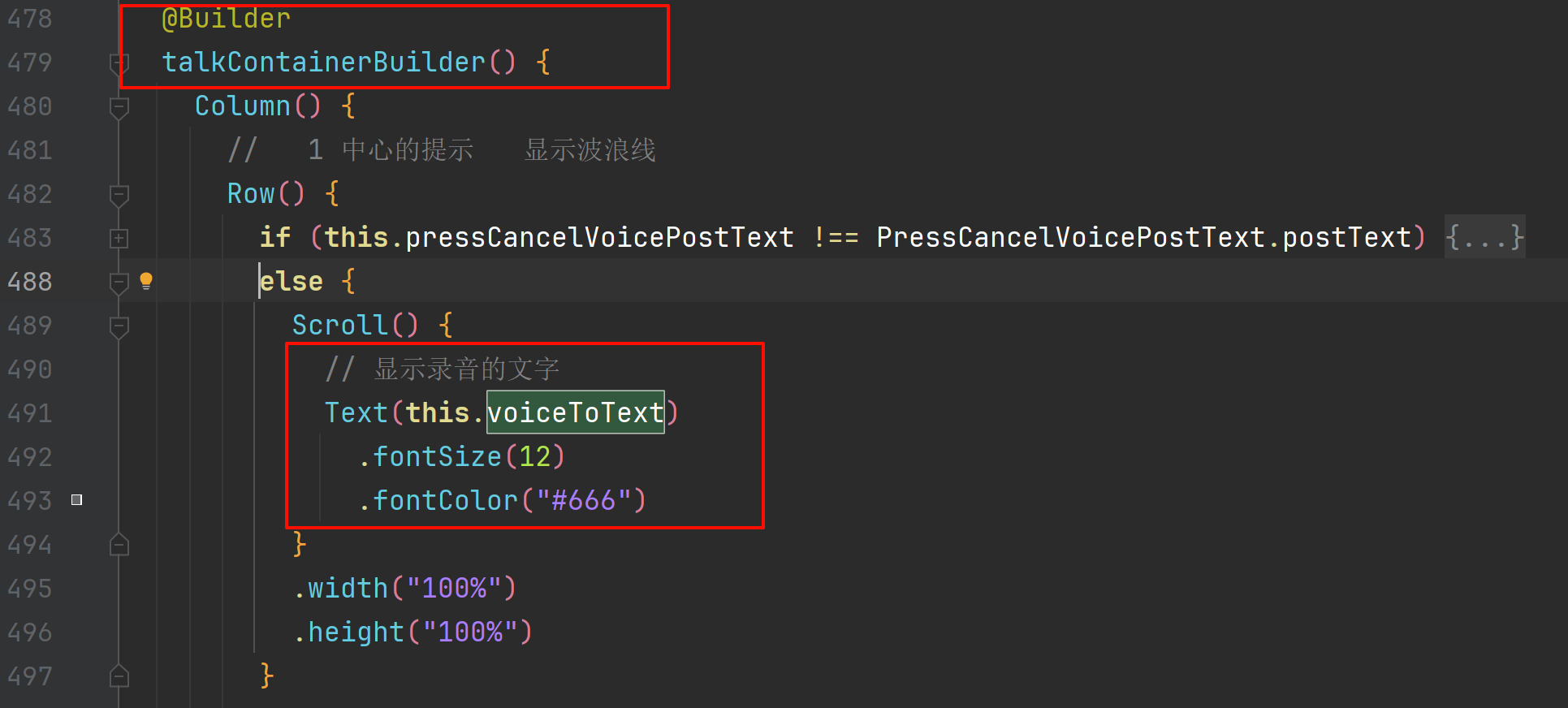Click the "#666" color string value
Viewport: 1568px width, 708px height.
pyautogui.click(x=583, y=500)
